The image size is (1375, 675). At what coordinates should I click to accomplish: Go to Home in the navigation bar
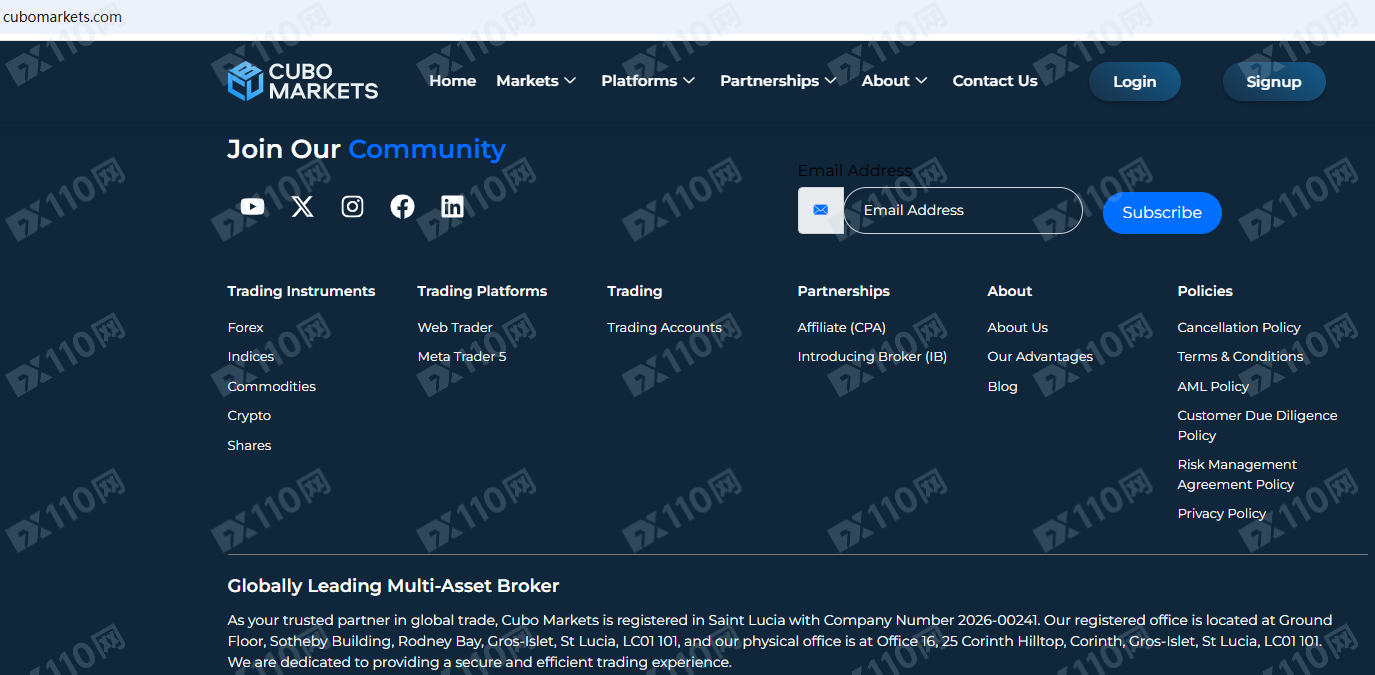tap(453, 81)
